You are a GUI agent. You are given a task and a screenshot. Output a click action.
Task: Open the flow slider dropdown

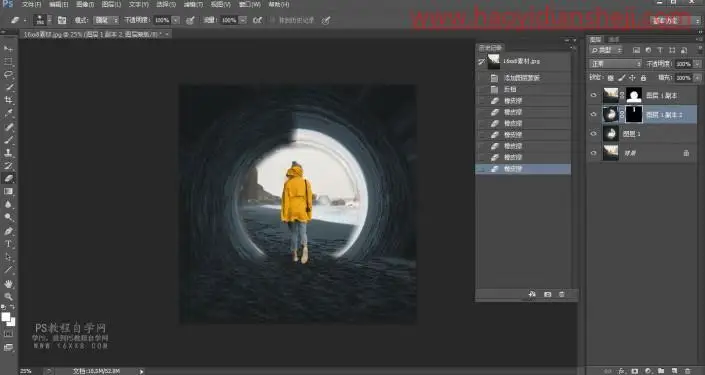pos(243,20)
